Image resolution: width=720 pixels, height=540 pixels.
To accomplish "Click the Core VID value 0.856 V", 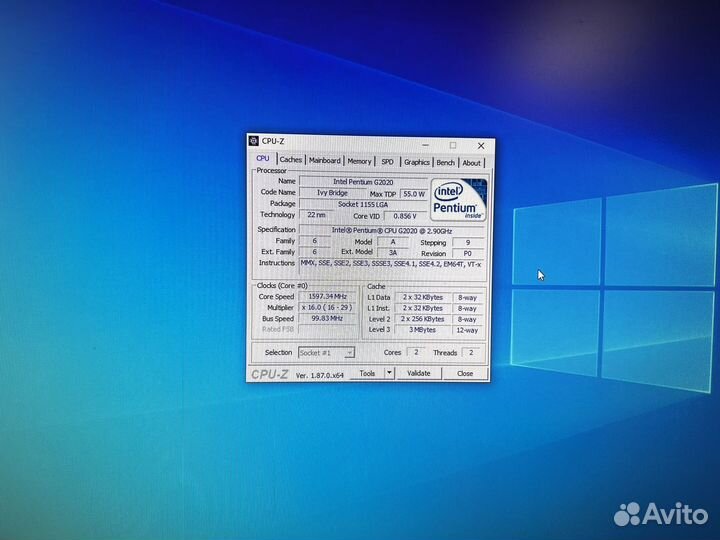I will 405,216.
